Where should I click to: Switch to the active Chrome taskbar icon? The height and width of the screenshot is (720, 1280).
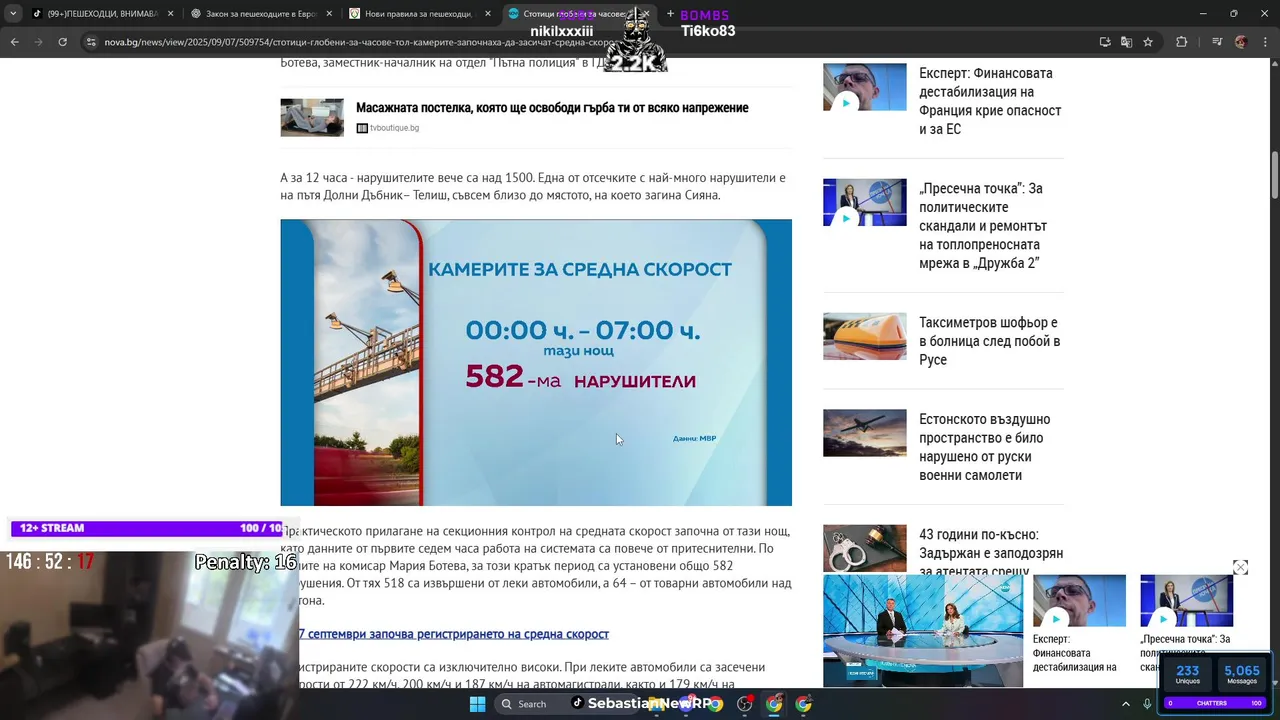(774, 704)
